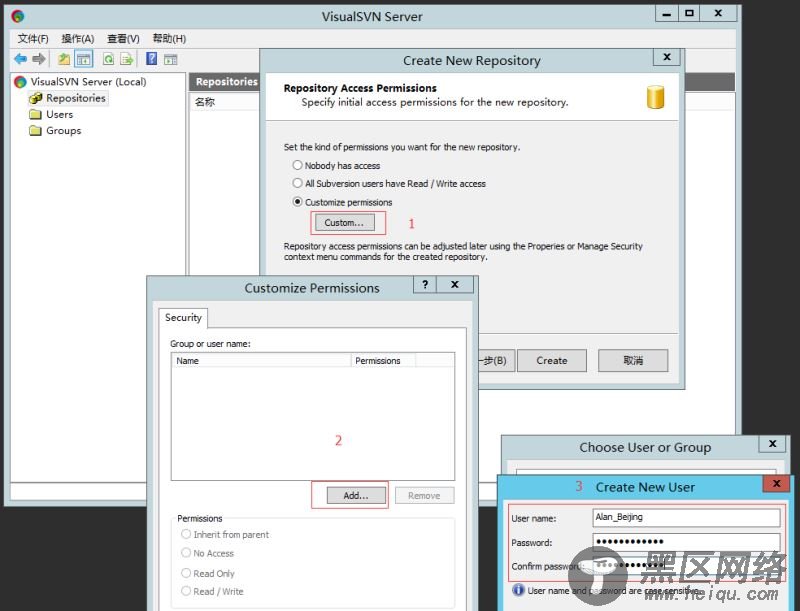
Task: Click the grayed Remove button
Action: 424,495
